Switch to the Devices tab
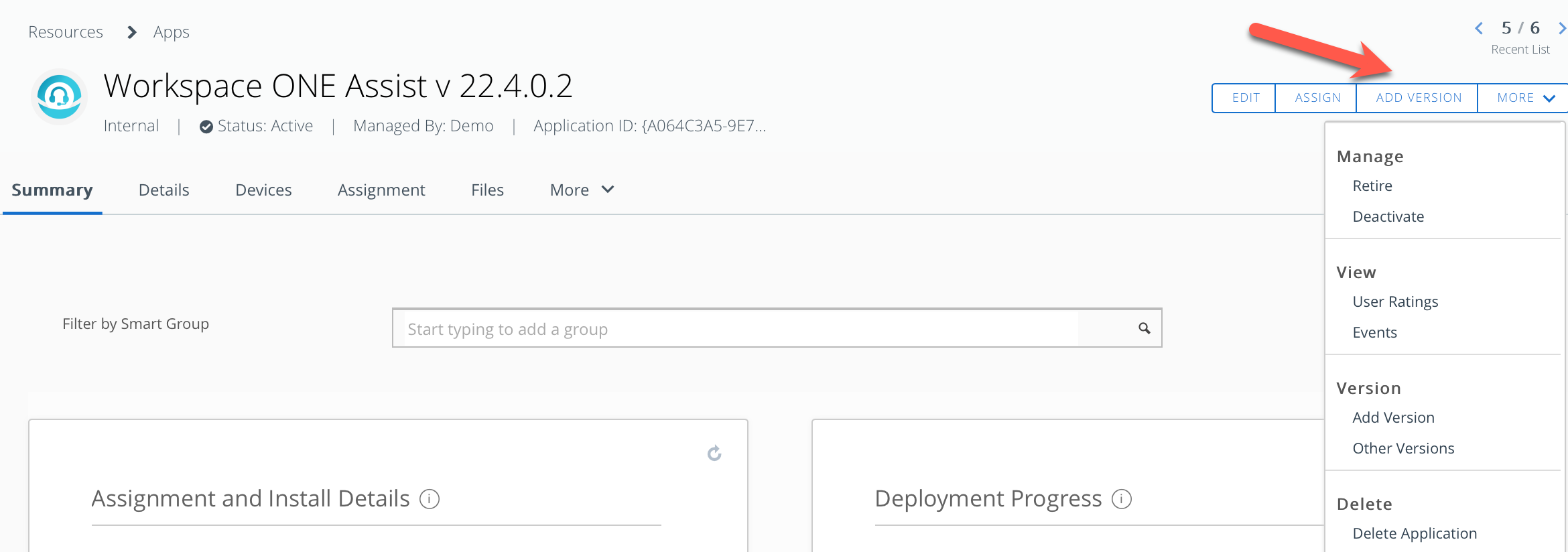 [263, 190]
